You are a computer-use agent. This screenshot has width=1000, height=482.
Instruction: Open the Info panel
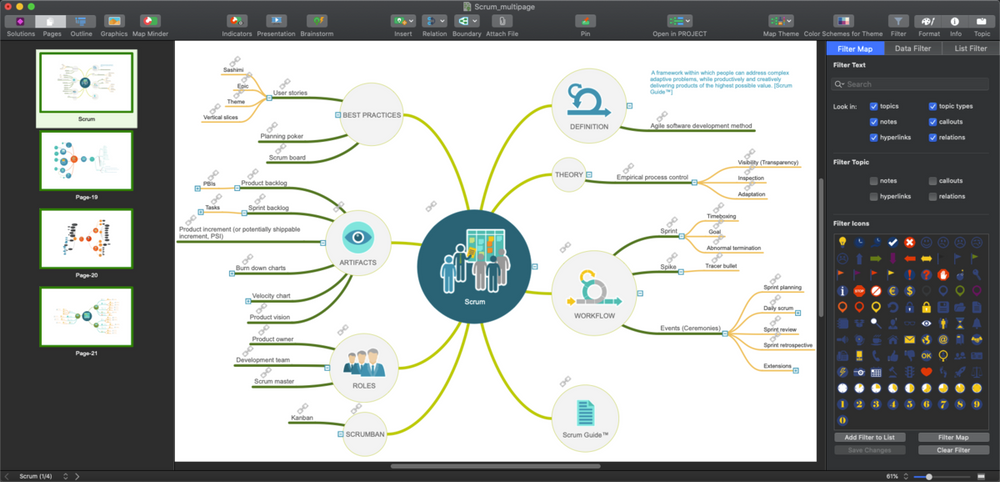[955, 21]
